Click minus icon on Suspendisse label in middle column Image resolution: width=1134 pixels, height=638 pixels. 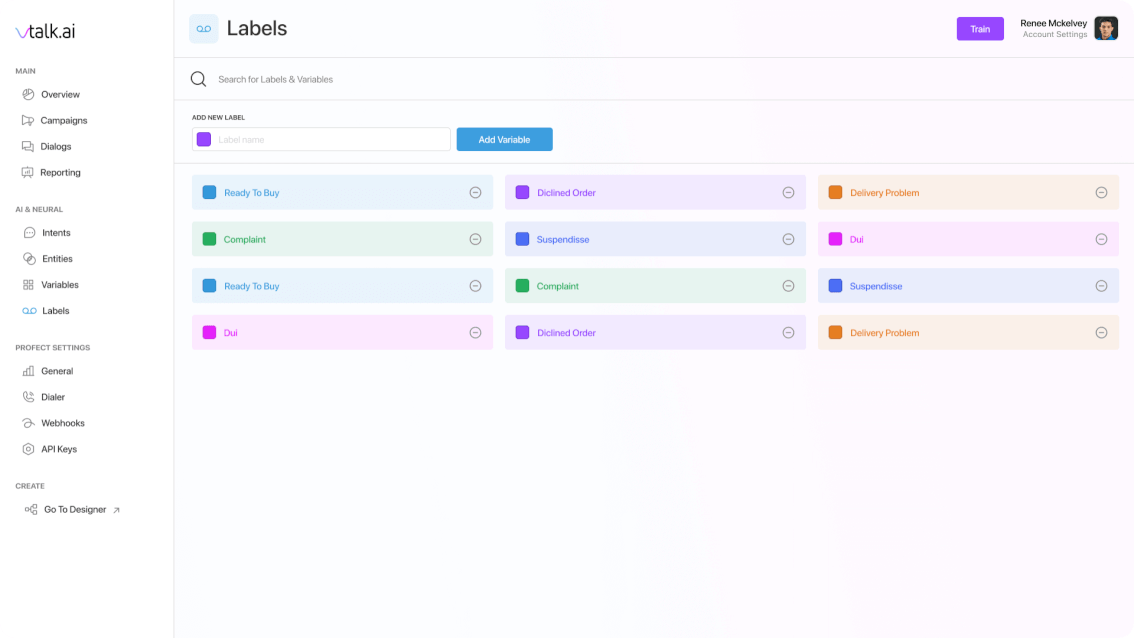[x=788, y=240]
